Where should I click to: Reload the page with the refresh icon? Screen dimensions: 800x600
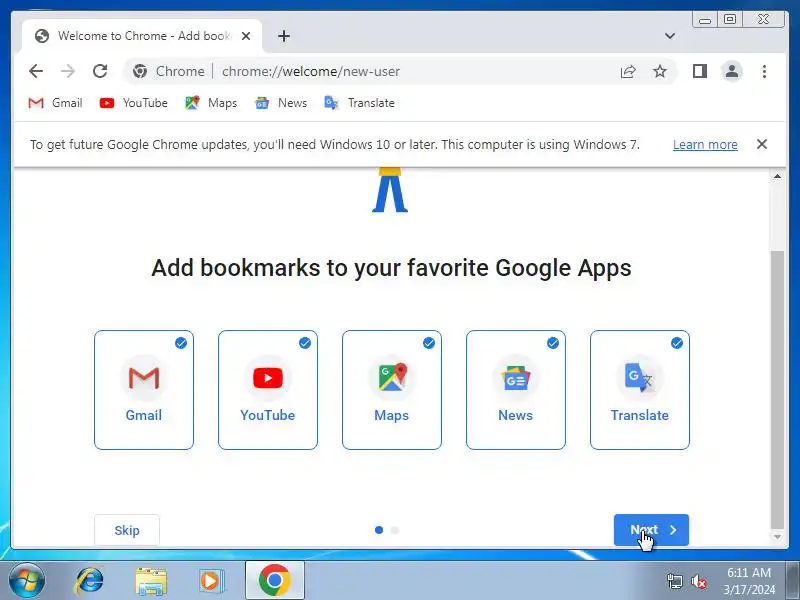tap(100, 71)
